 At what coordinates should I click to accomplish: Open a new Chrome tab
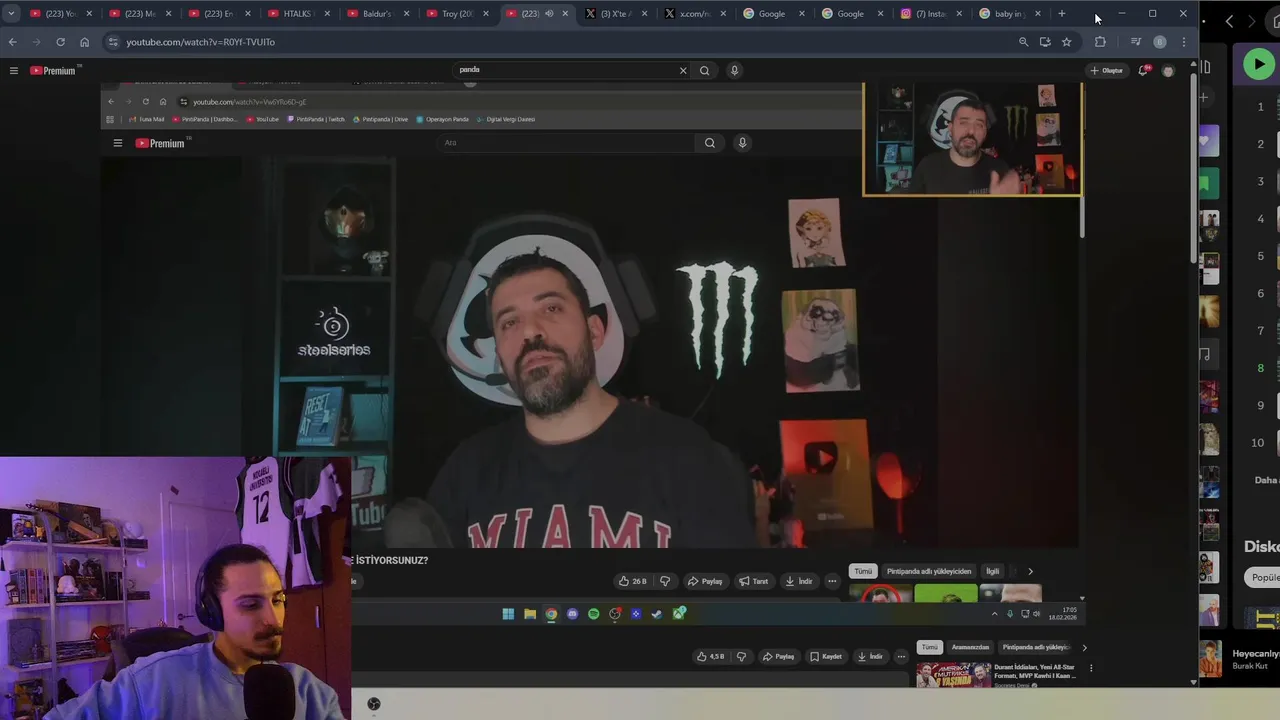[1062, 14]
